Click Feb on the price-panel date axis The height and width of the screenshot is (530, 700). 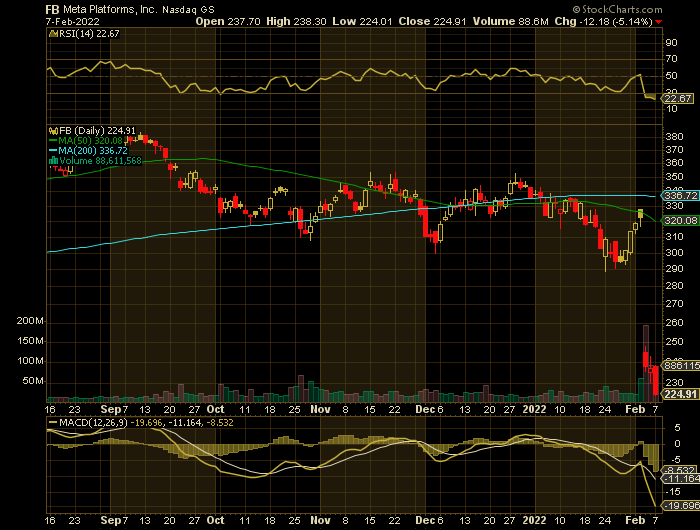click(x=635, y=409)
